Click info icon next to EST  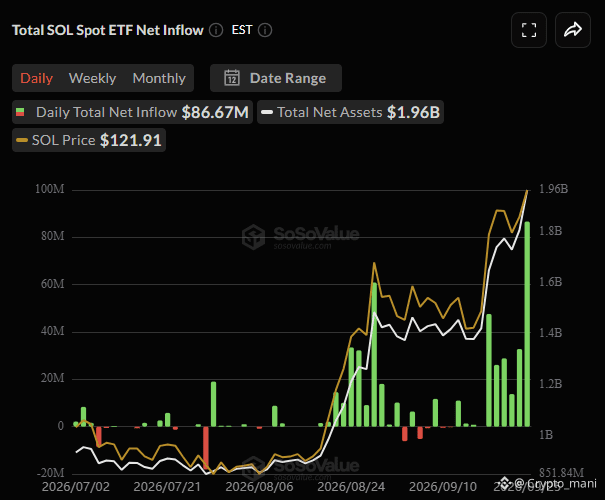tap(265, 30)
